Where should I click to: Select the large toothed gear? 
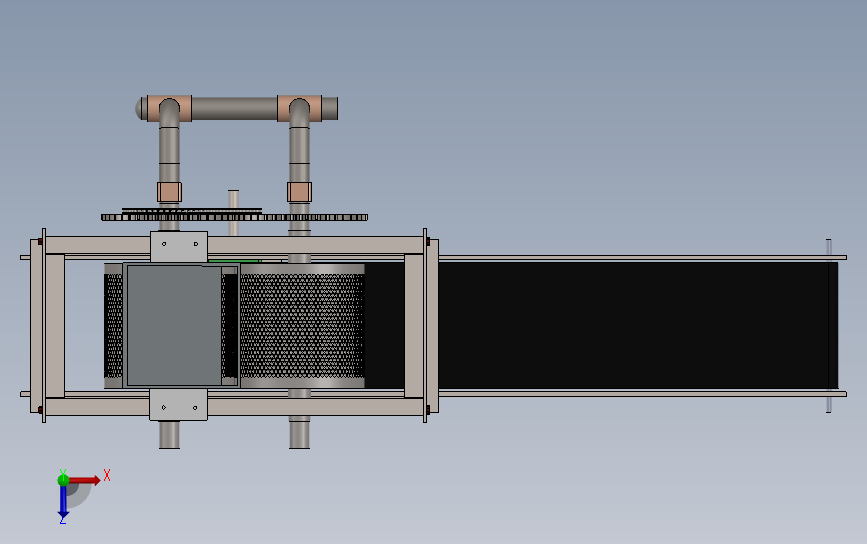(234, 217)
